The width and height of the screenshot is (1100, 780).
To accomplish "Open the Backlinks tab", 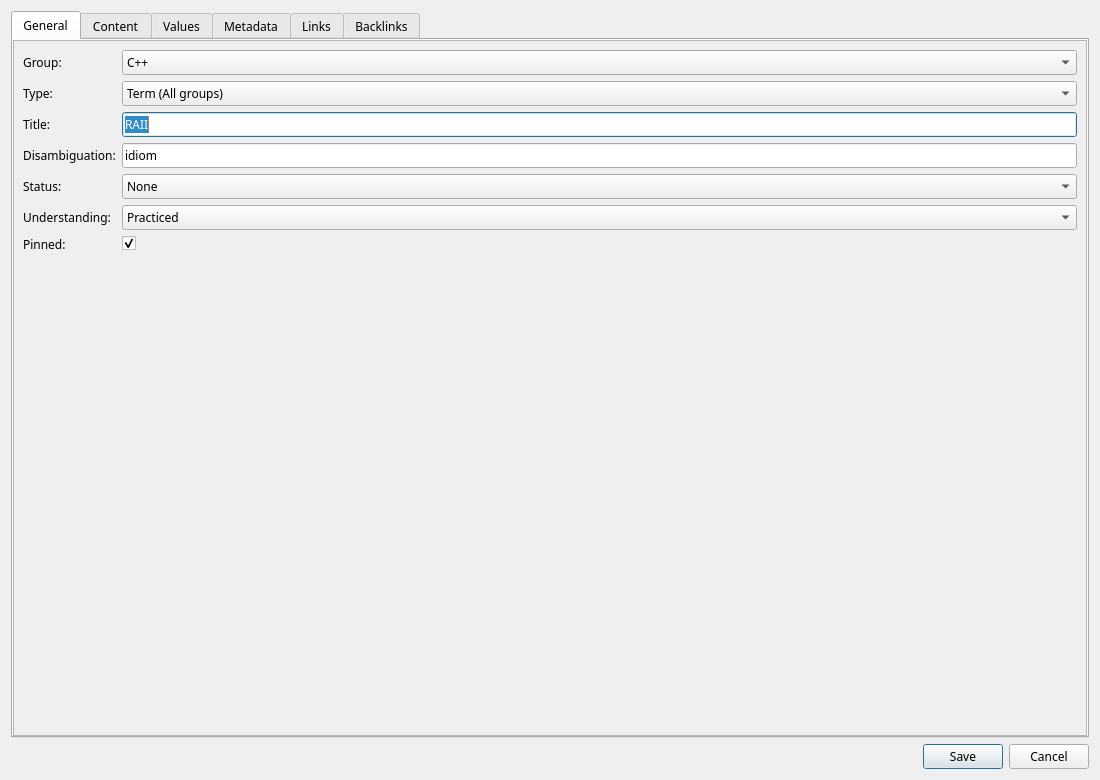I will 381,27.
